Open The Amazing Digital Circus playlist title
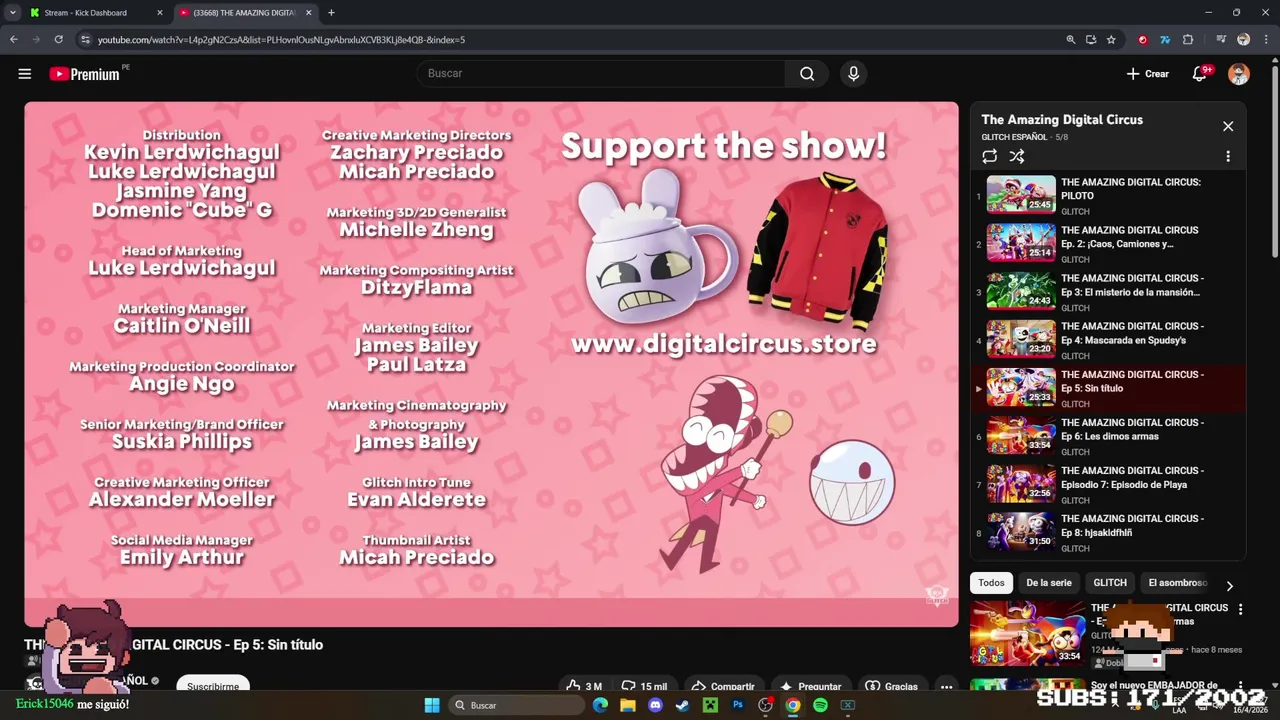The image size is (1280, 720). pos(1062,120)
